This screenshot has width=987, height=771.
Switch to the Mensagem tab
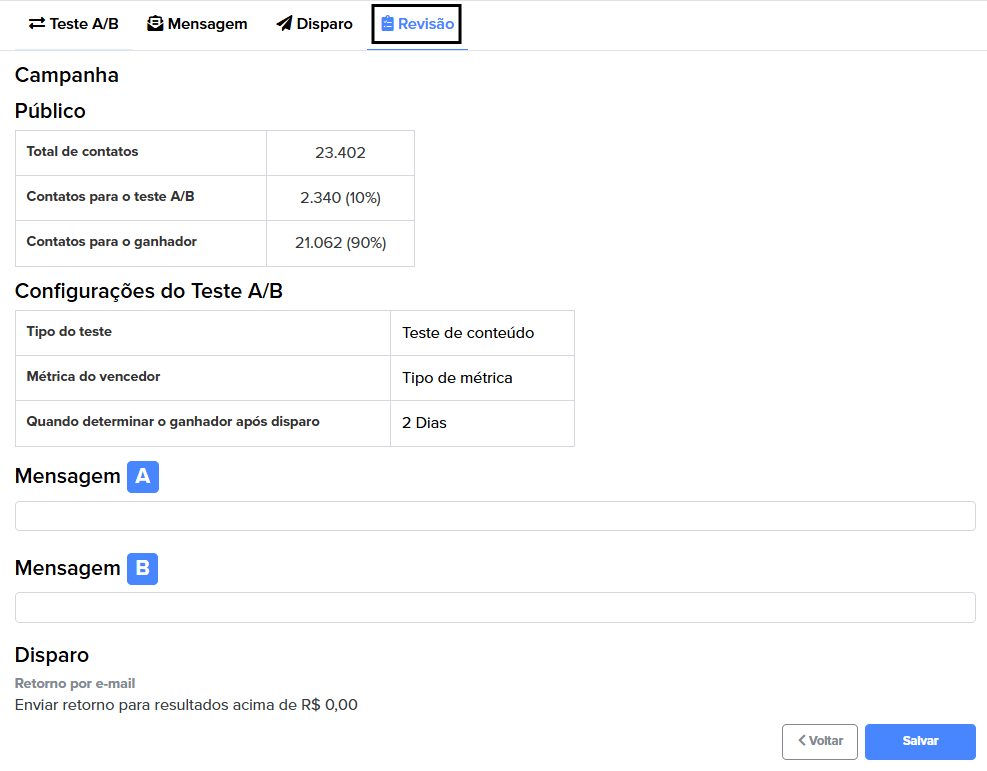click(197, 24)
